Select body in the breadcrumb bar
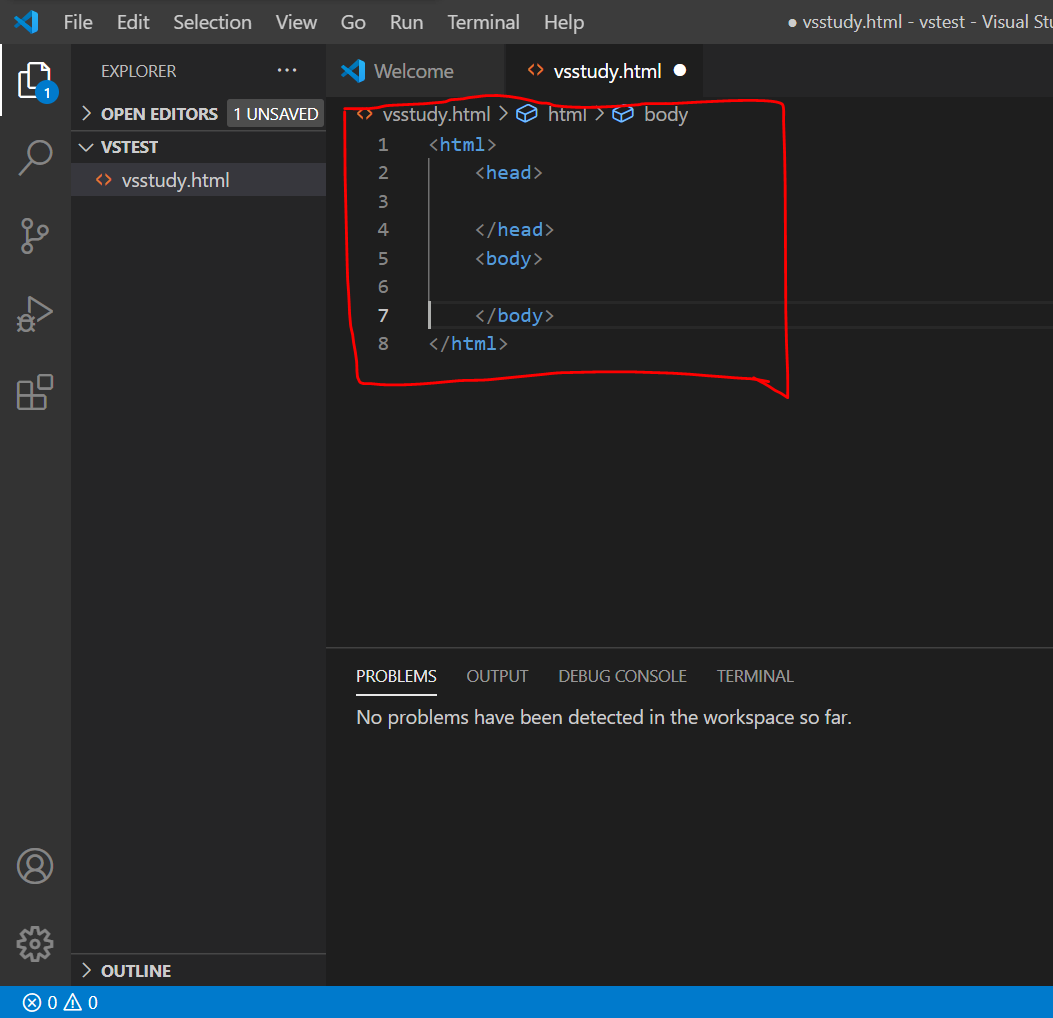1053x1018 pixels. click(667, 114)
